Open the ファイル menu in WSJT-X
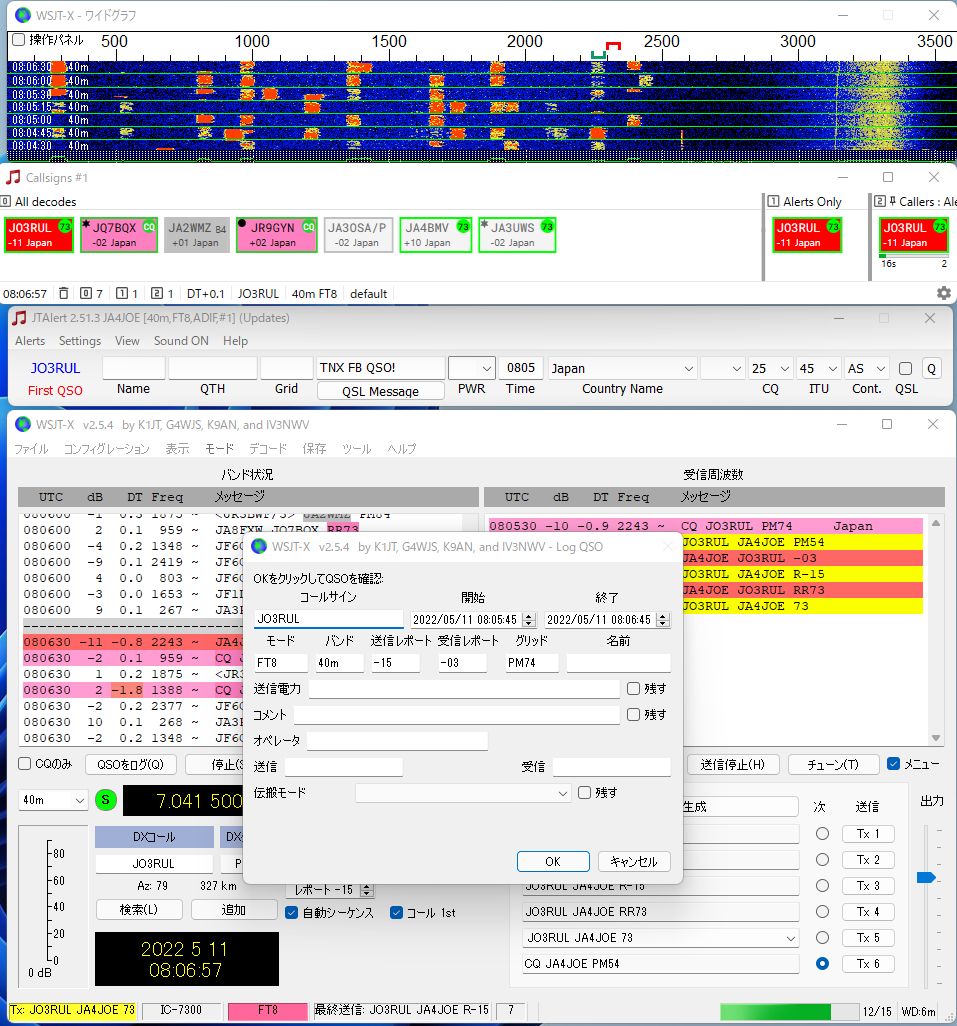The image size is (957, 1026). pos(31,449)
